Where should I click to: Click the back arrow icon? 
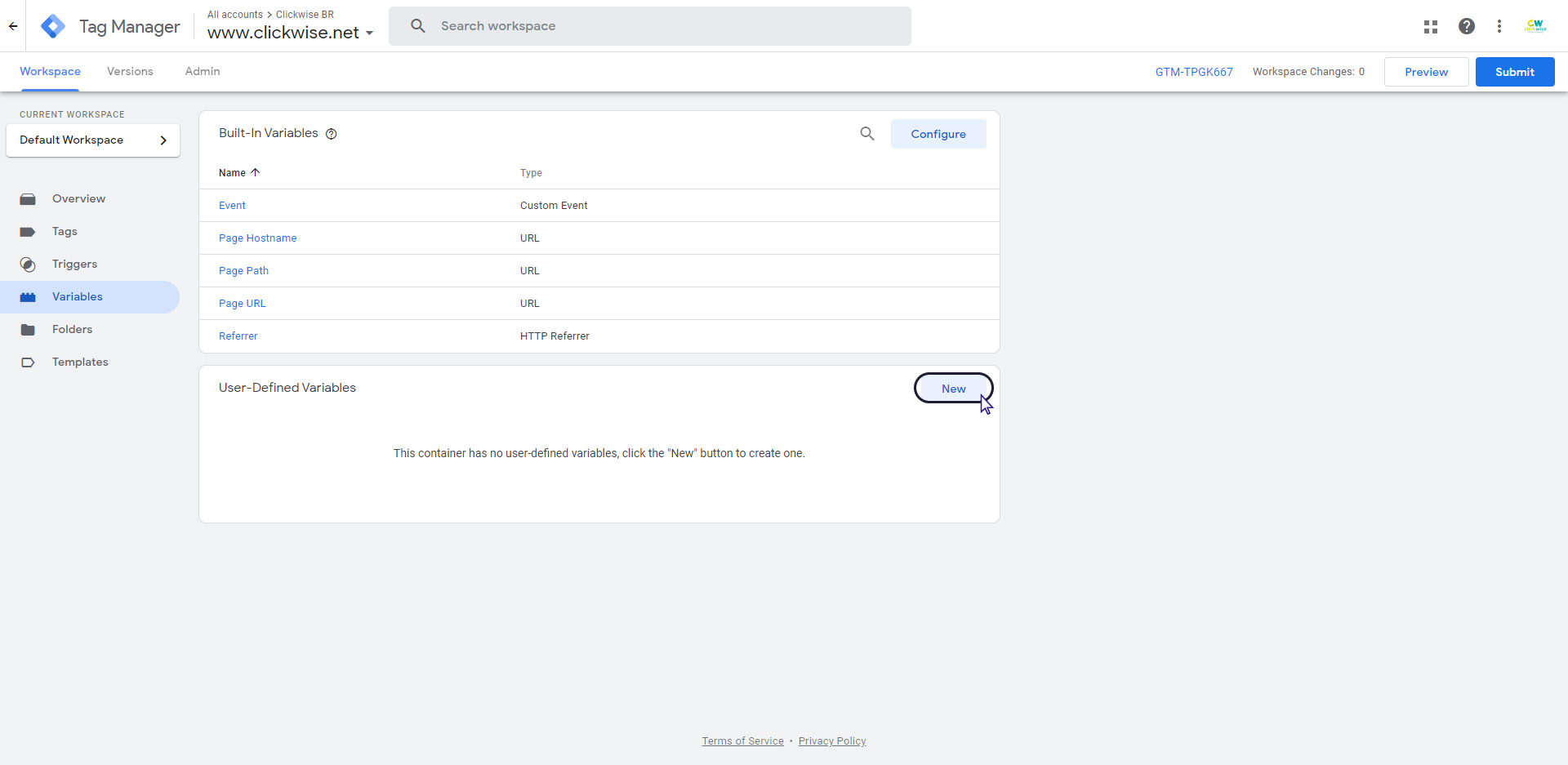click(13, 26)
